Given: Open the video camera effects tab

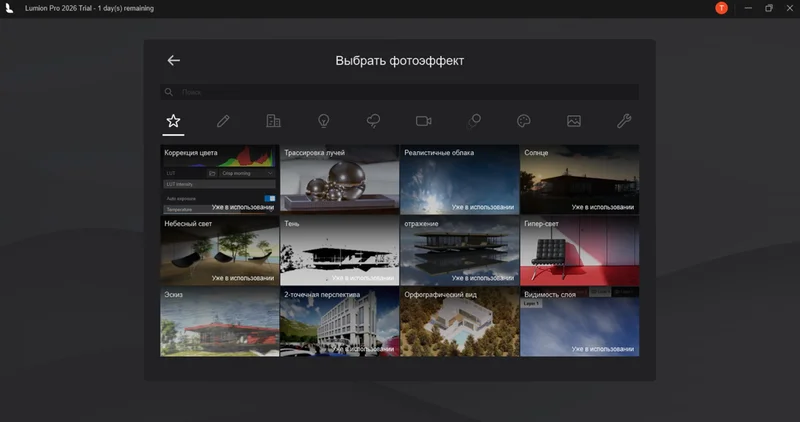Looking at the screenshot, I should tap(423, 121).
